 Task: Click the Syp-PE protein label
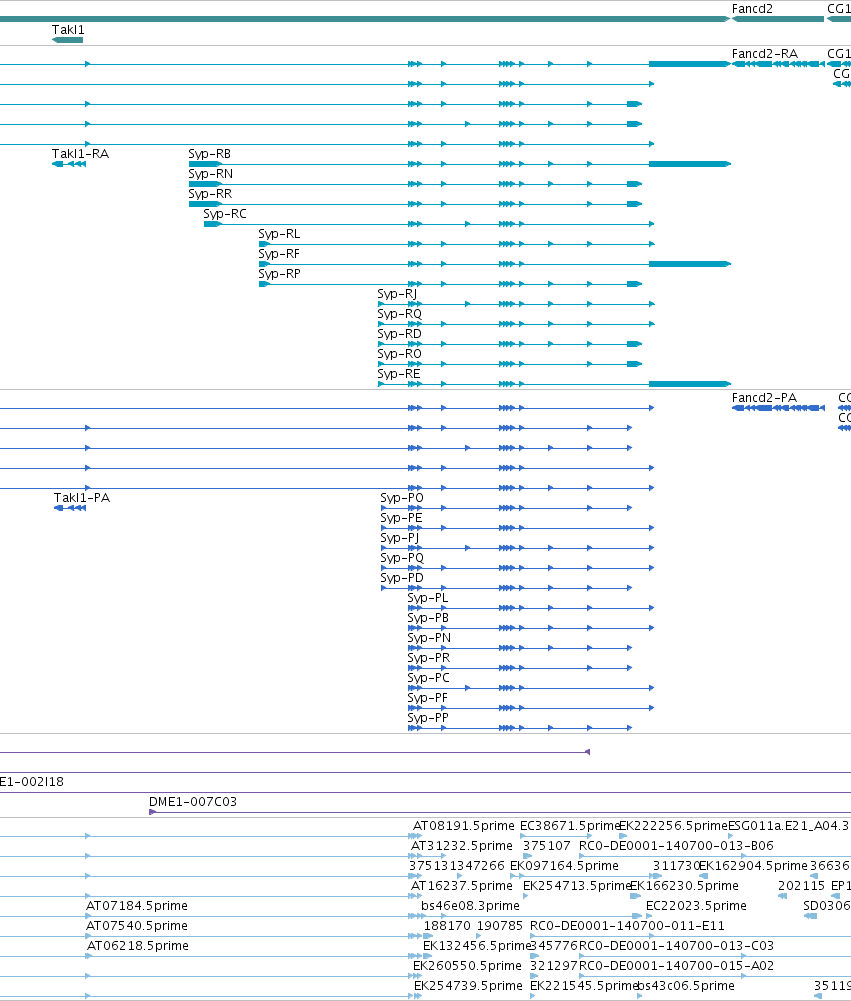click(401, 518)
